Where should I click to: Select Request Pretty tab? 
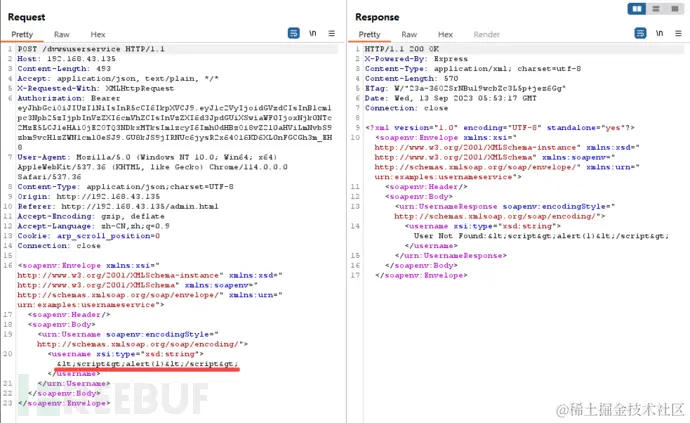[x=22, y=34]
